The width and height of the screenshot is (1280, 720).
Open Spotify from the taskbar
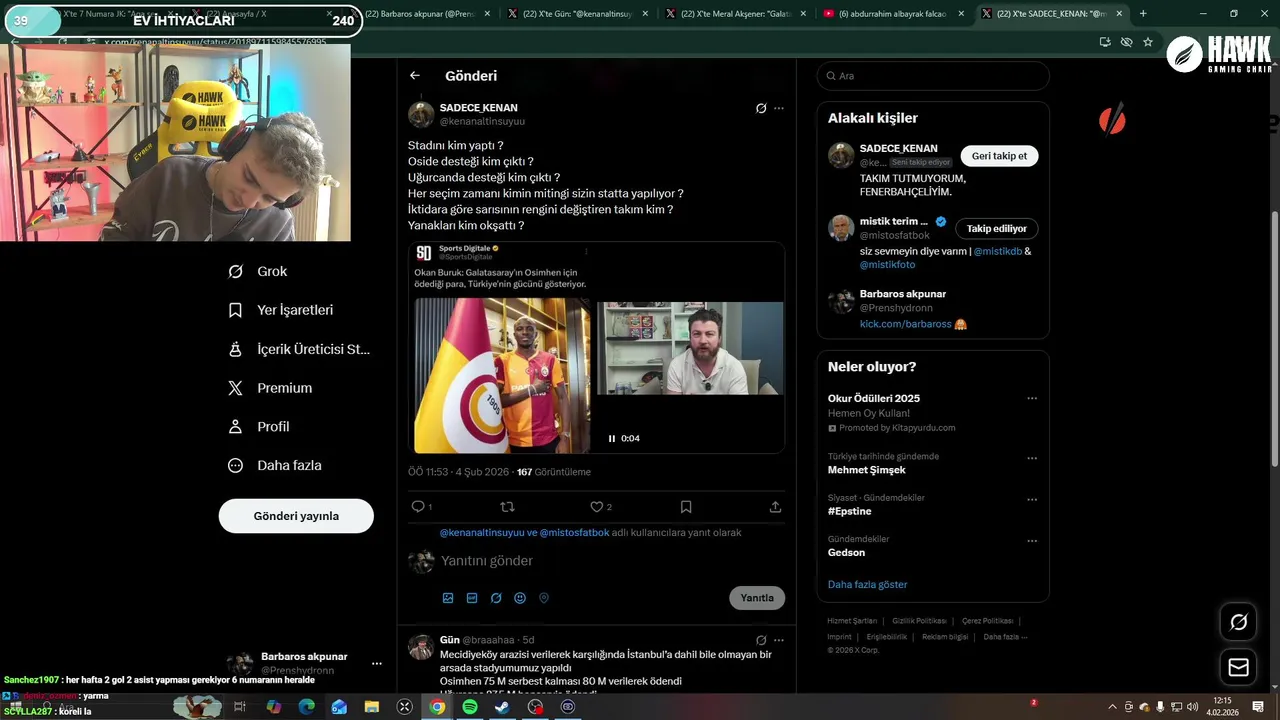[470, 706]
